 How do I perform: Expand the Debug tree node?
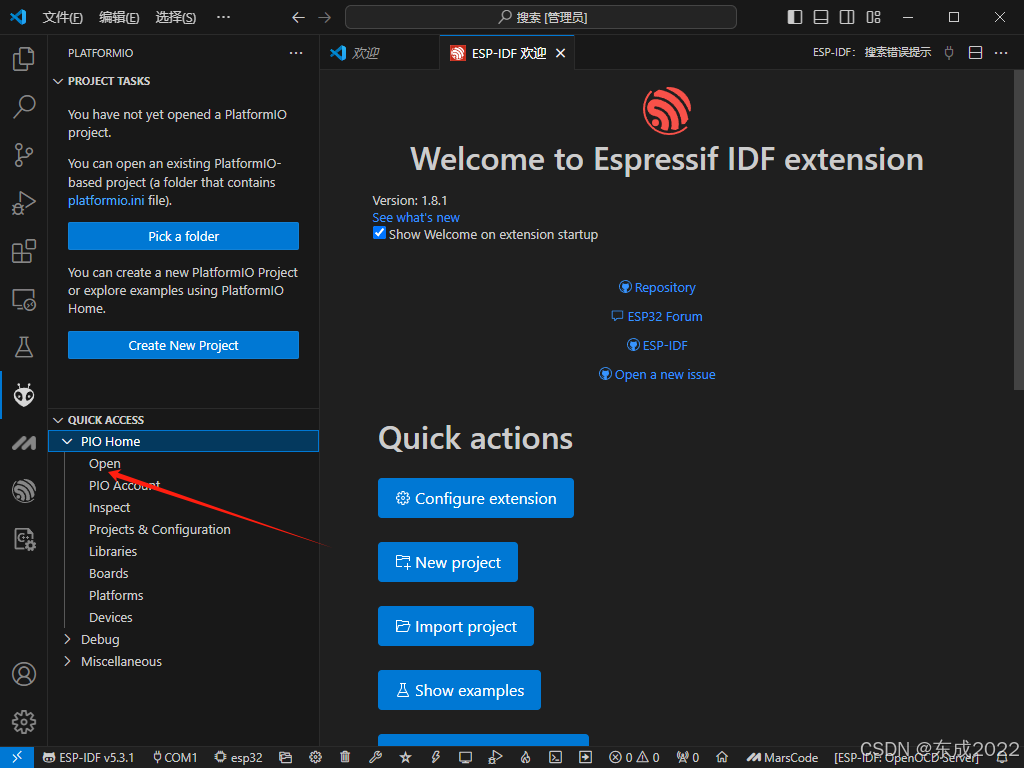[67, 639]
